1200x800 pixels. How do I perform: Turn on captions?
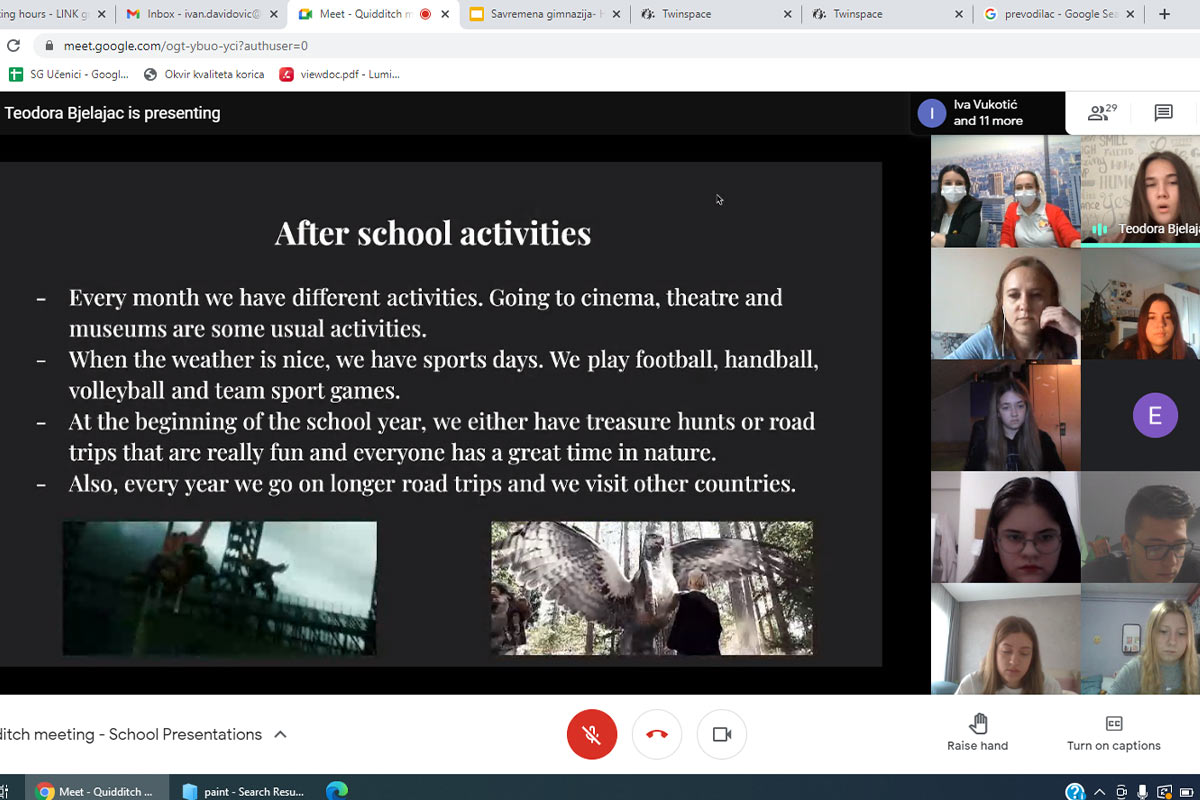point(1113,732)
